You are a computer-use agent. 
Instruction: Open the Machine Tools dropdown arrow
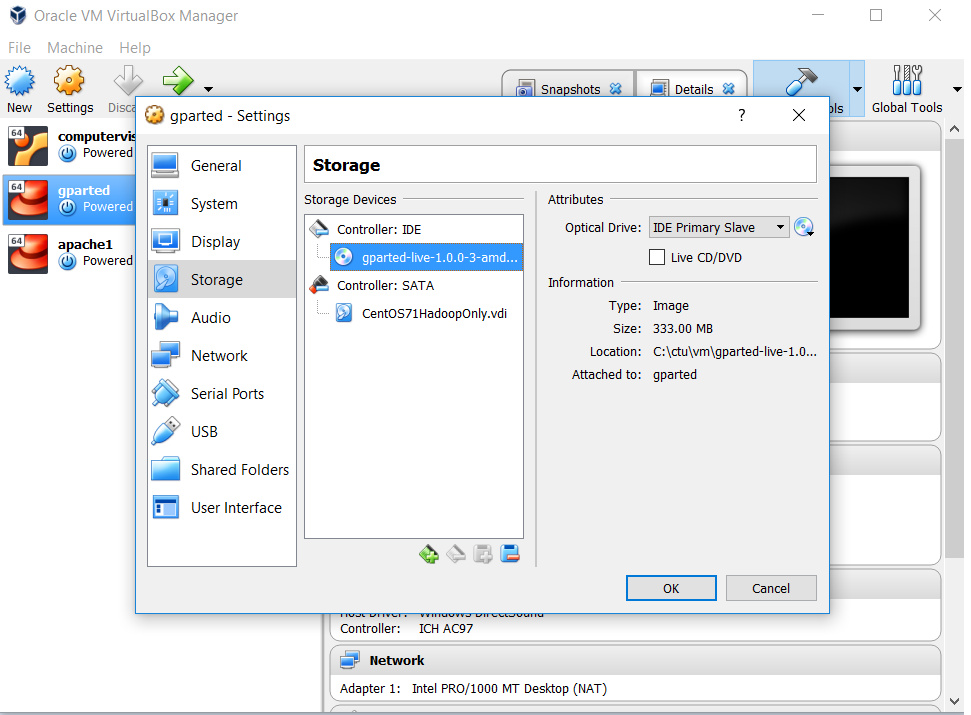pos(857,89)
